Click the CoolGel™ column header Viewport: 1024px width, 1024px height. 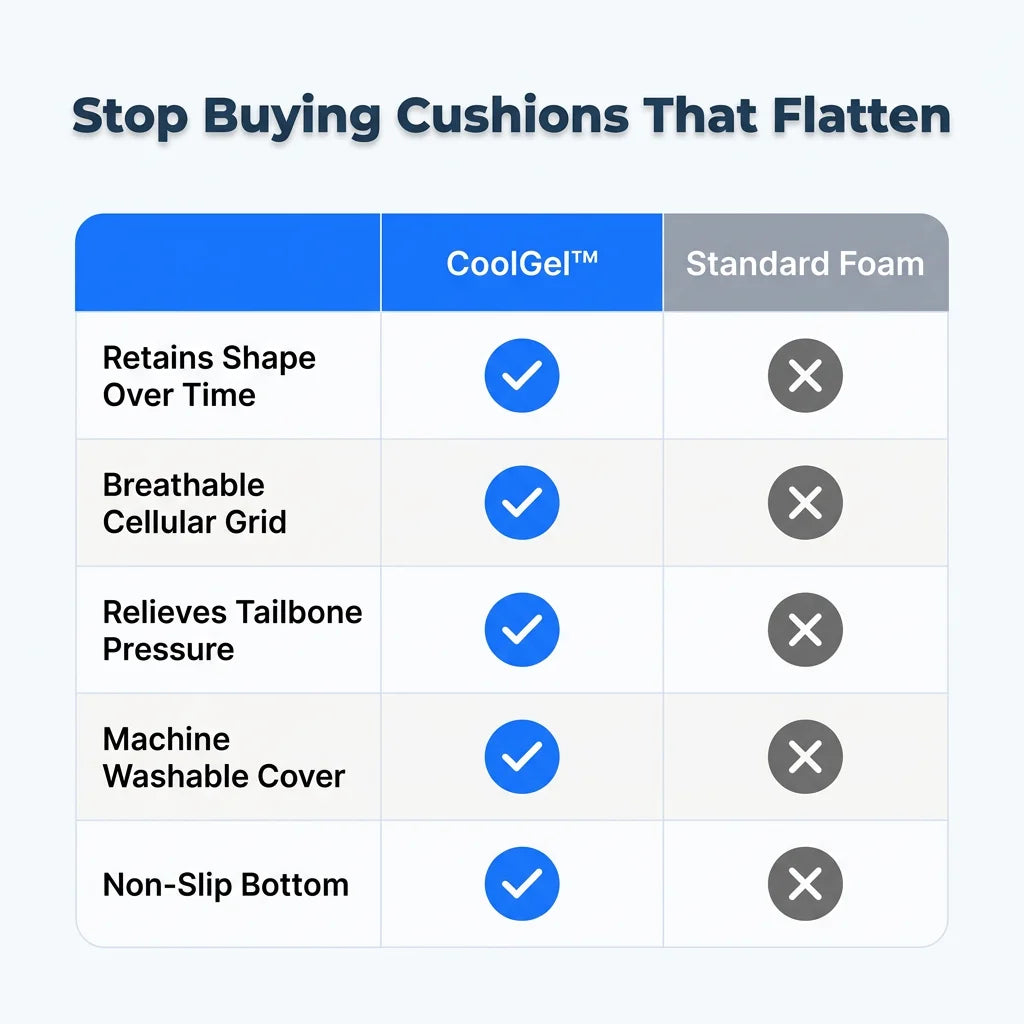pos(522,263)
